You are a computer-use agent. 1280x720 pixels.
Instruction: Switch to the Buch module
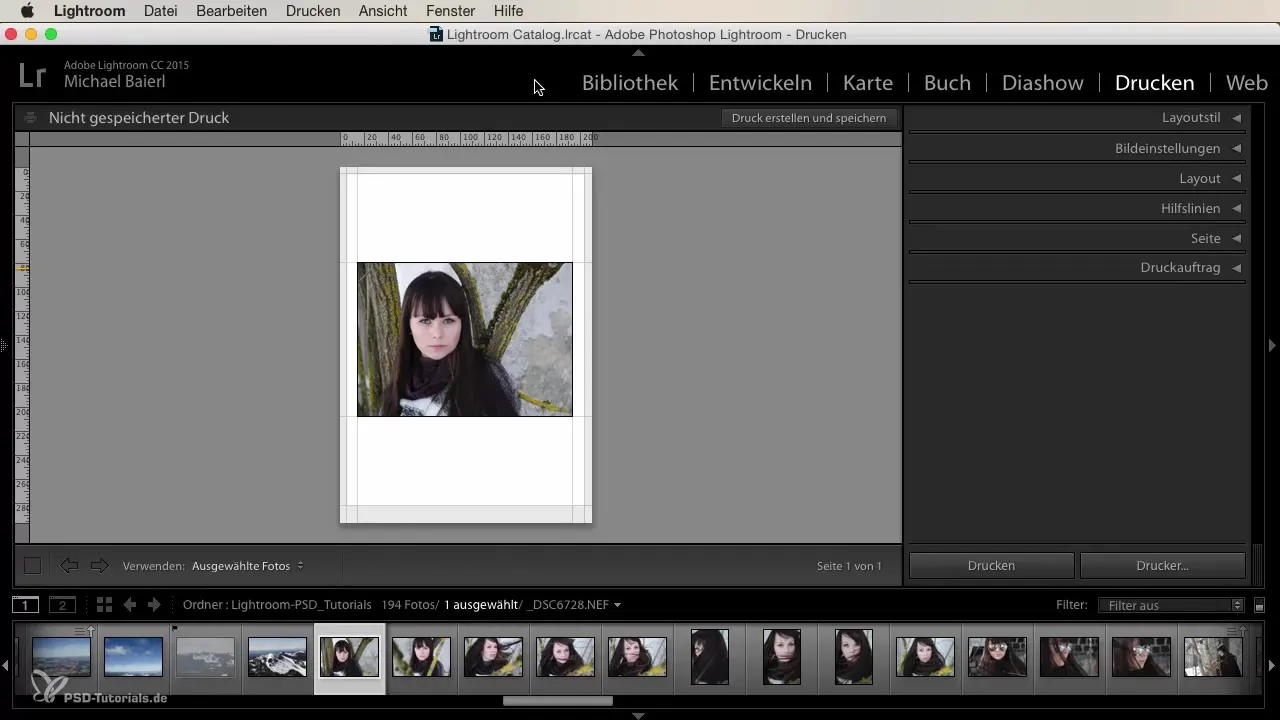(x=947, y=83)
